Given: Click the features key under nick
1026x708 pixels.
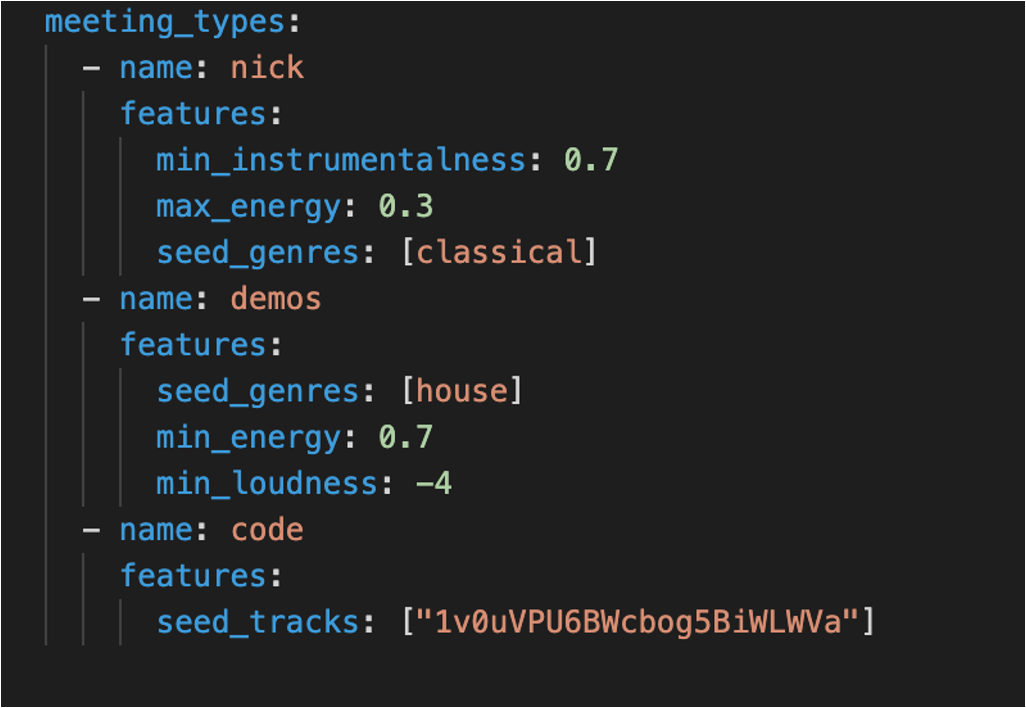Looking at the screenshot, I should (193, 114).
